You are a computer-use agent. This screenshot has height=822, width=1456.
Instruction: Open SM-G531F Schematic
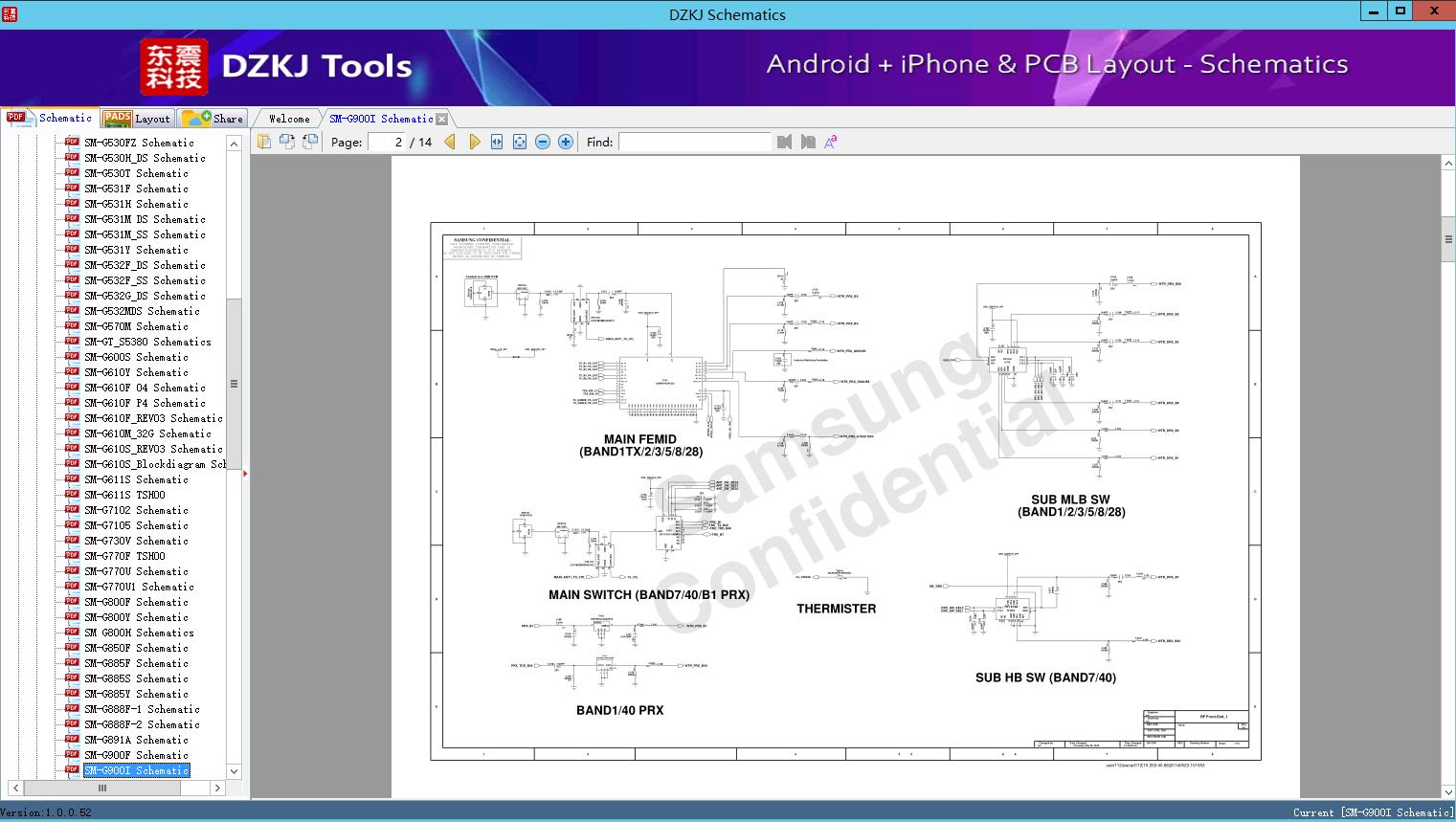click(136, 189)
